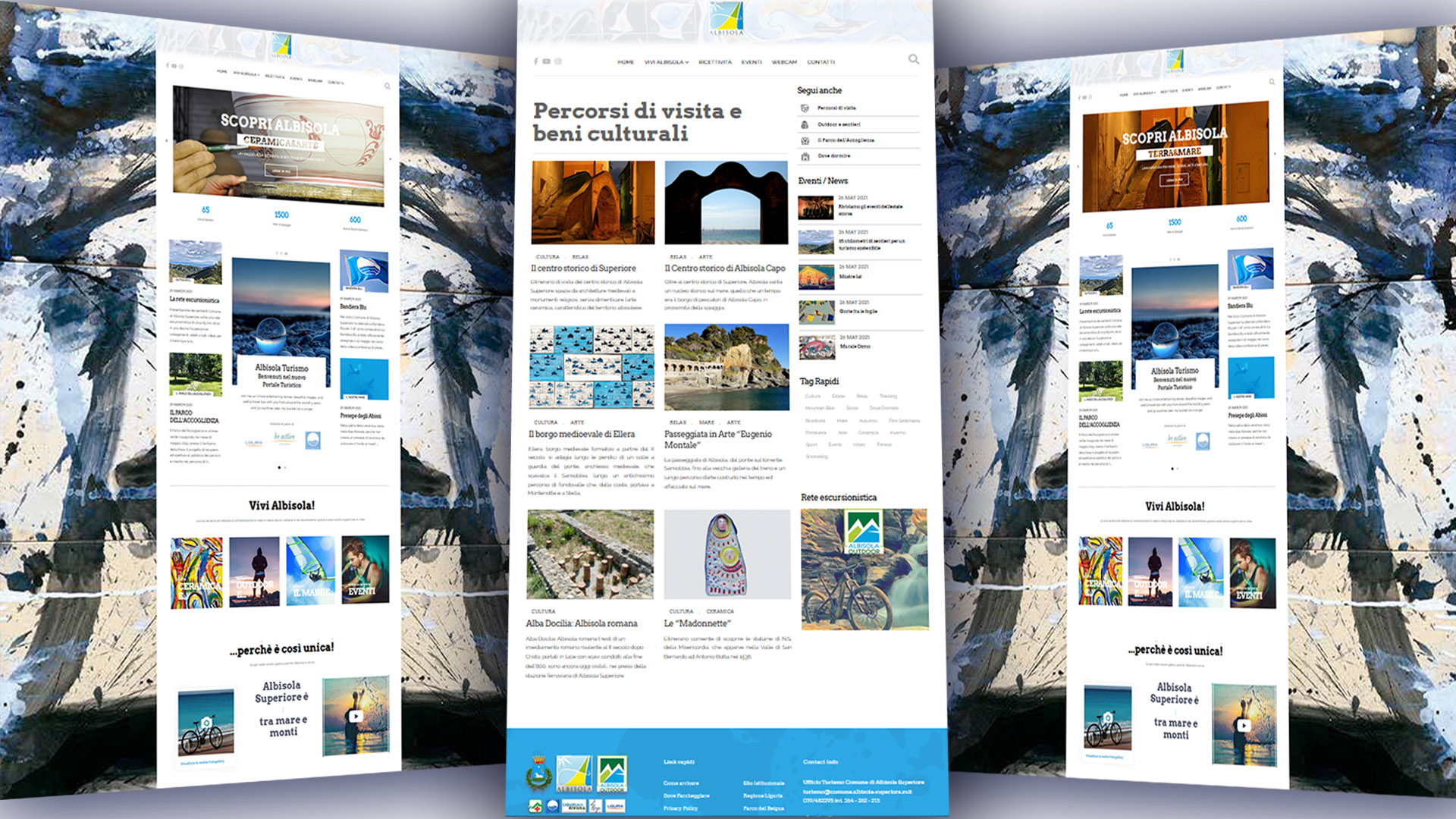Click the Percorsi di visita sidebar icon
Viewport: 1456px width, 819px height.
point(805,108)
